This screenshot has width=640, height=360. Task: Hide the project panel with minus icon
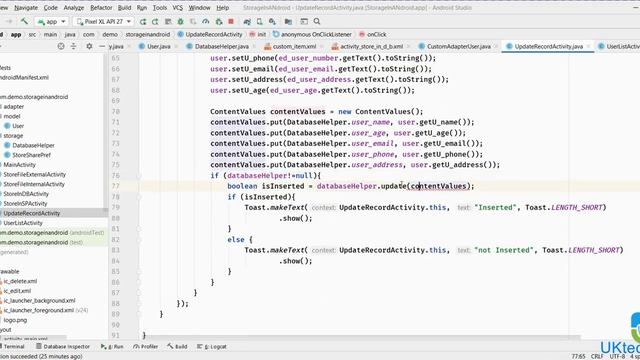[x=102, y=47]
